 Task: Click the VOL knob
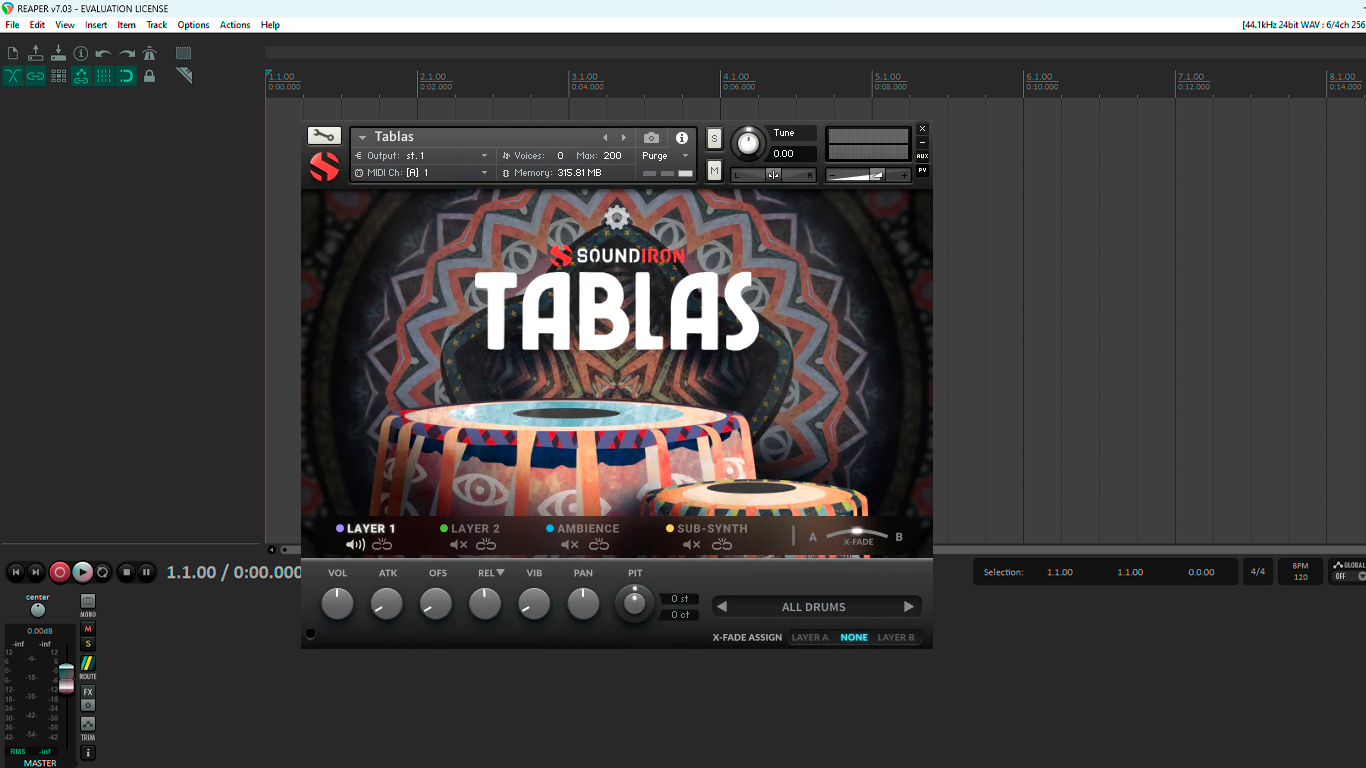point(337,603)
